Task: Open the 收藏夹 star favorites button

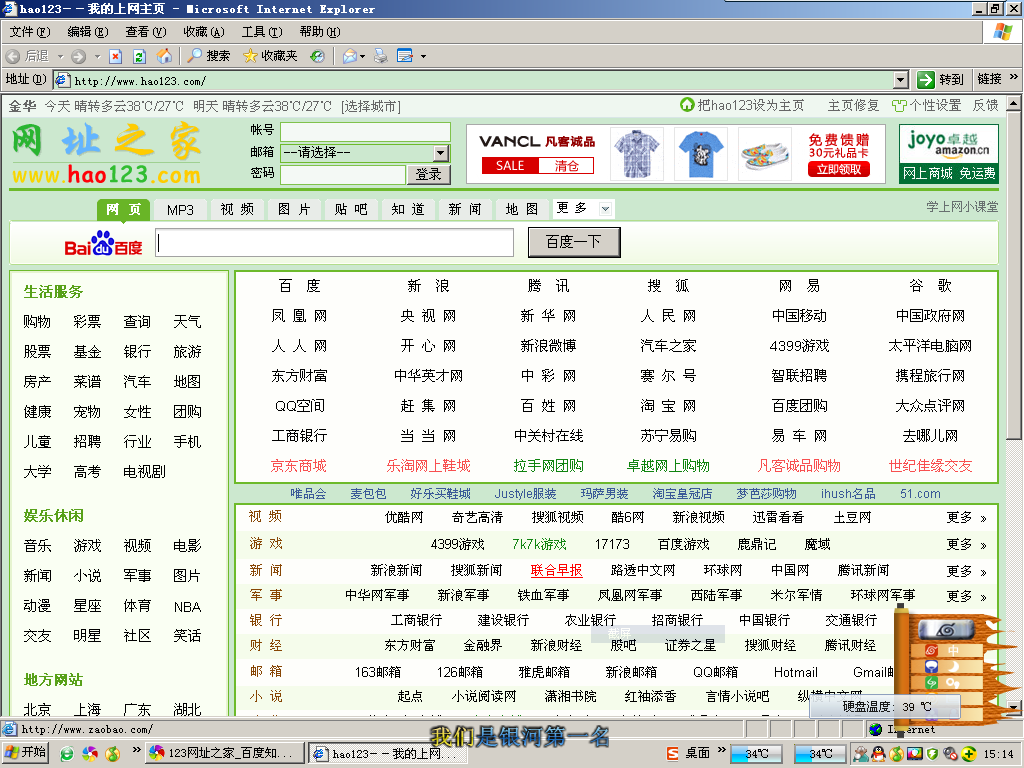Action: [x=270, y=56]
